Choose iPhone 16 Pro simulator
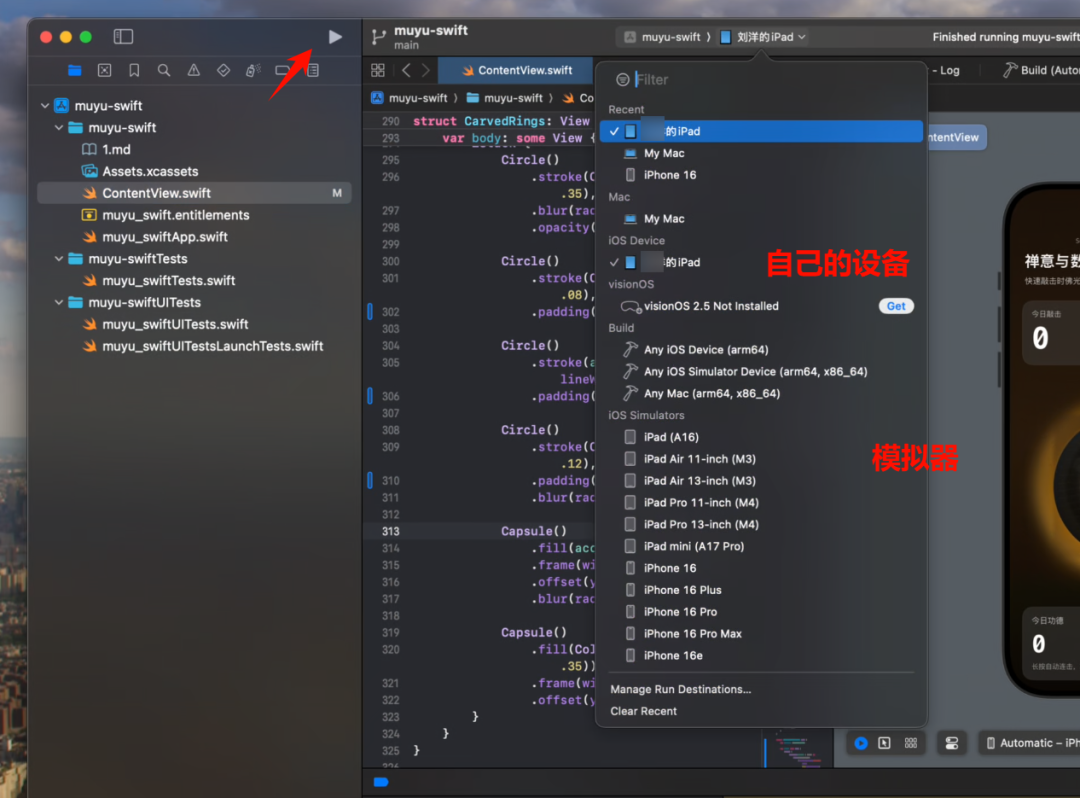Viewport: 1080px width, 798px height. click(761, 612)
